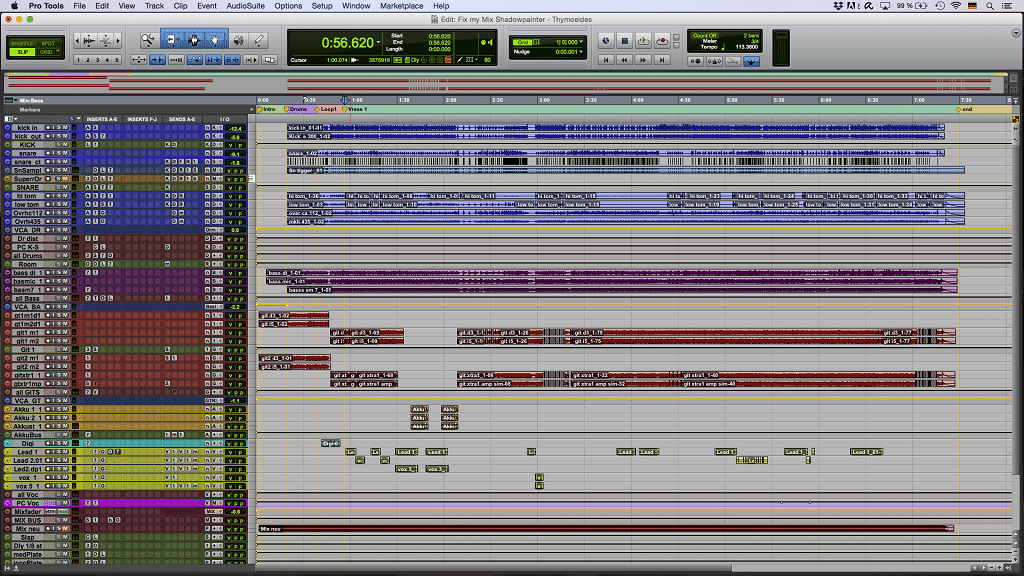The height and width of the screenshot is (576, 1024).
Task: Click the horizontal zoom in arrow
Action: click(118, 40)
